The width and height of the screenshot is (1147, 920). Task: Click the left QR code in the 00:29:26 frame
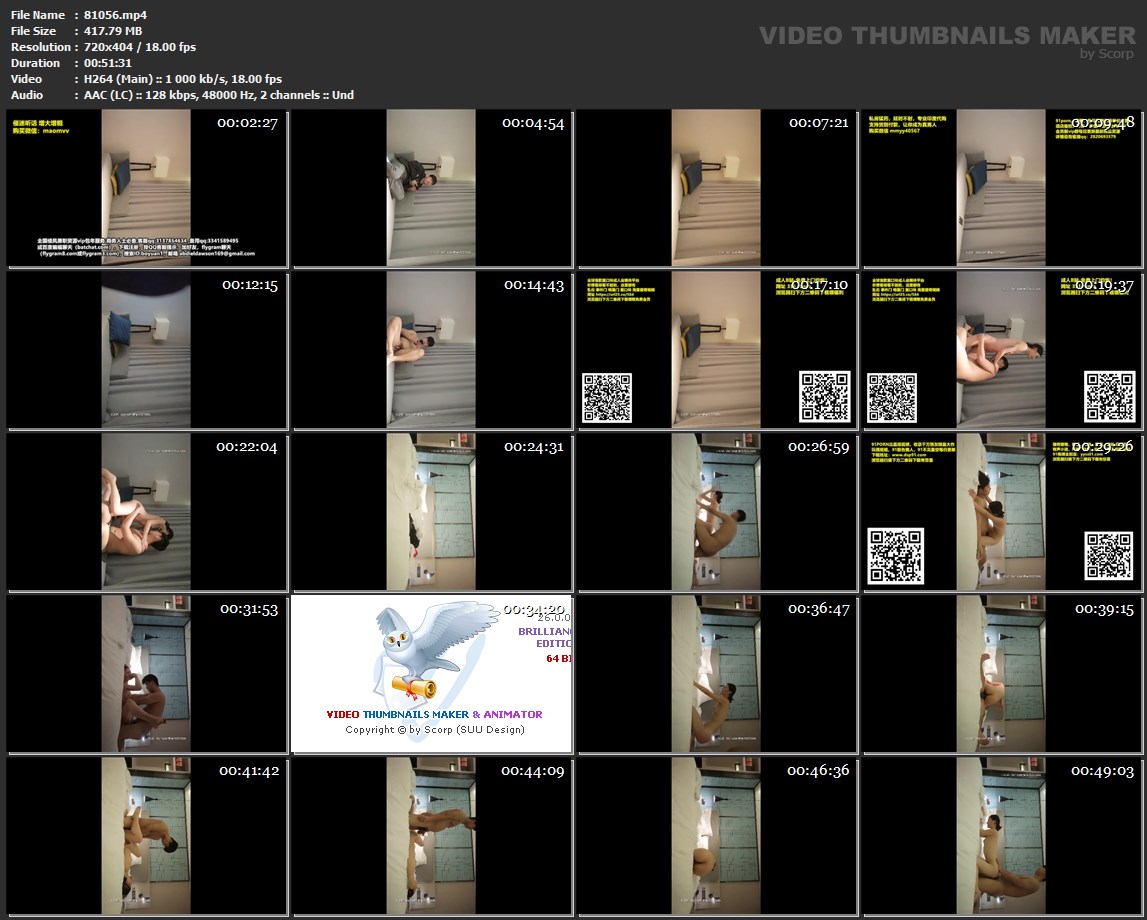[895, 556]
